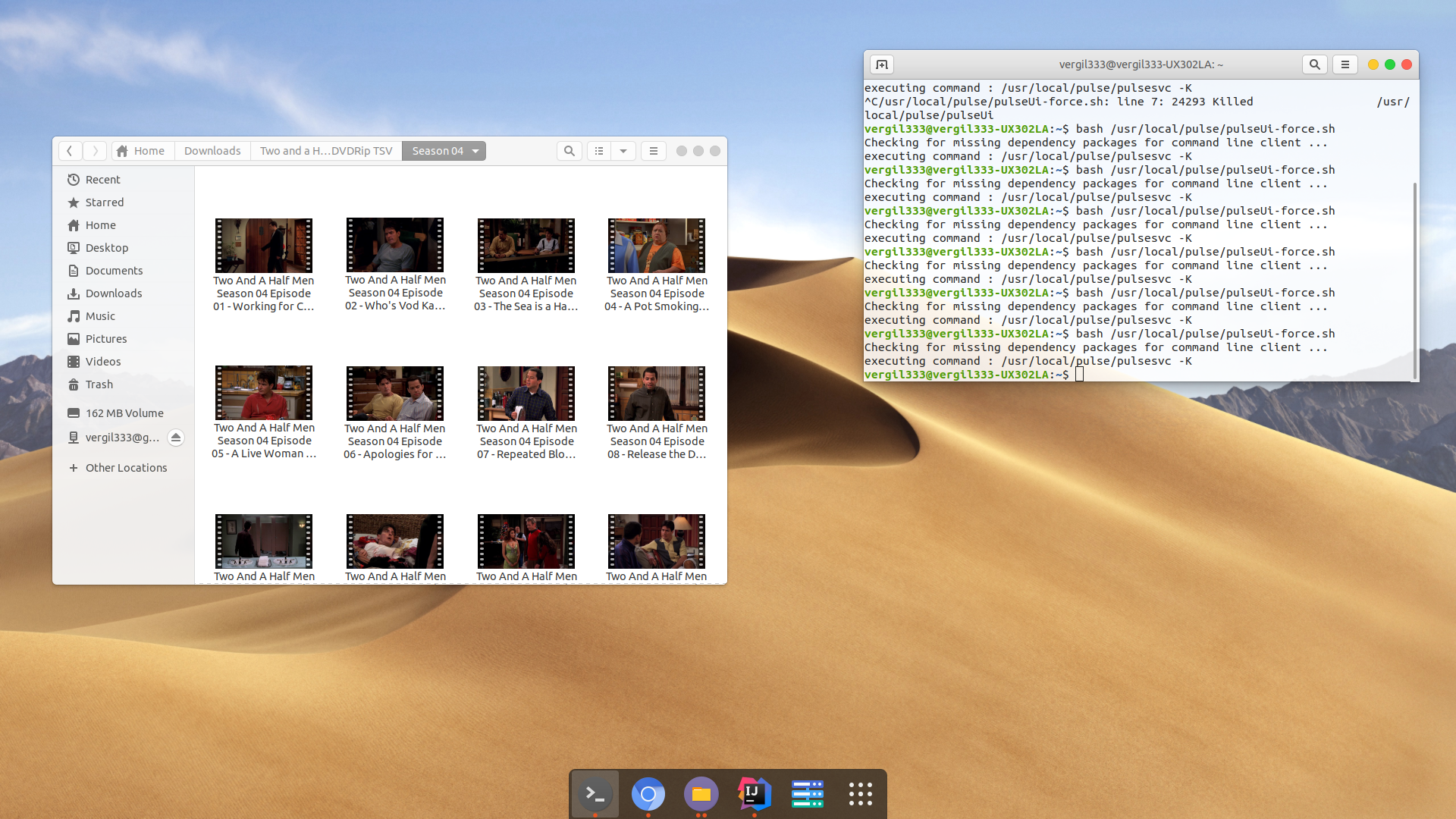The image size is (1456, 819).
Task: Open new tab in the terminal window
Action: [x=882, y=64]
